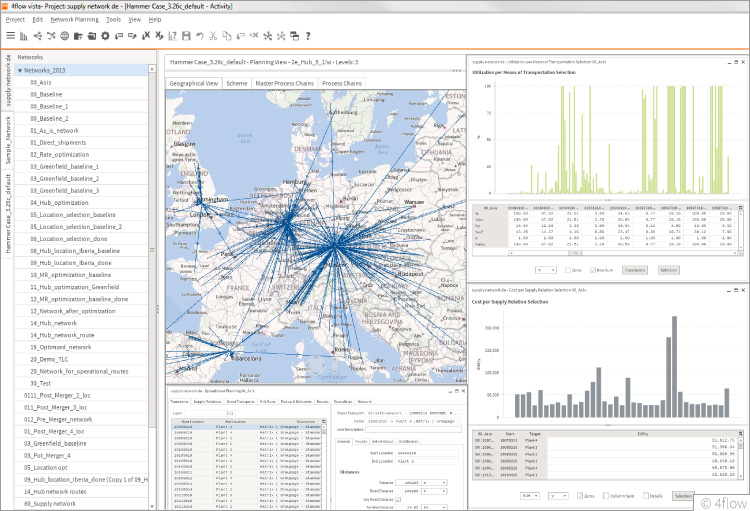This screenshot has width=750, height=511.
Task: Click the hamburger menu icon in toolbar
Action: click(10, 36)
